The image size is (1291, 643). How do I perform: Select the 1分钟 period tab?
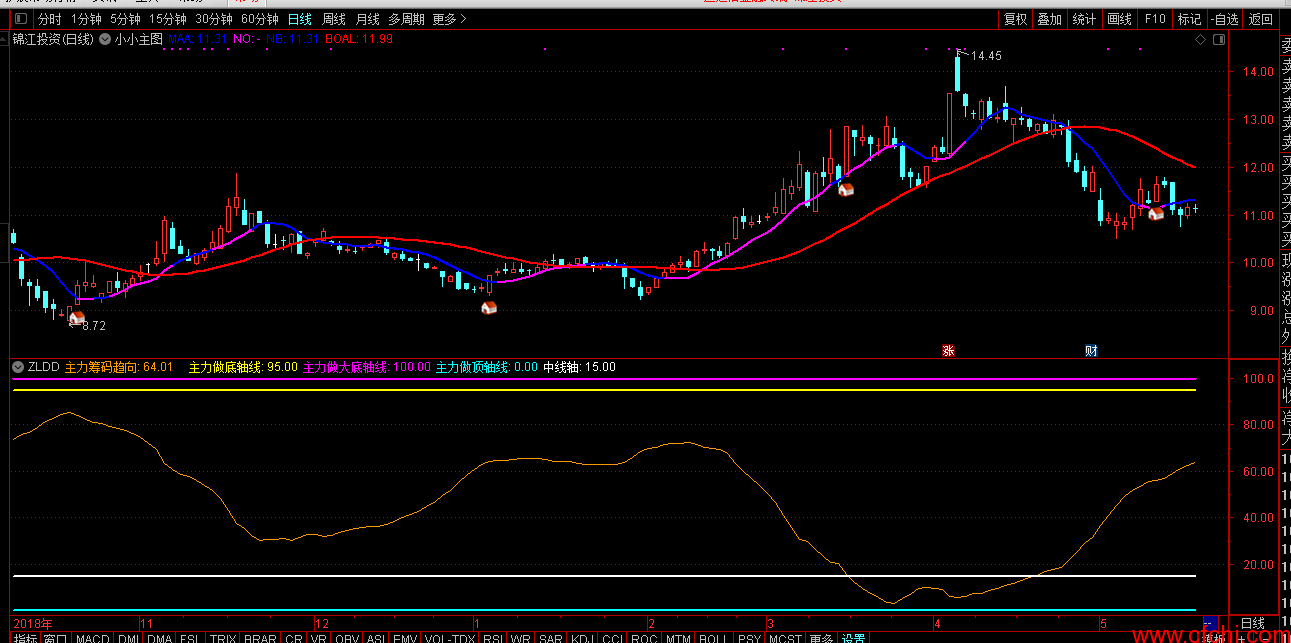86,19
